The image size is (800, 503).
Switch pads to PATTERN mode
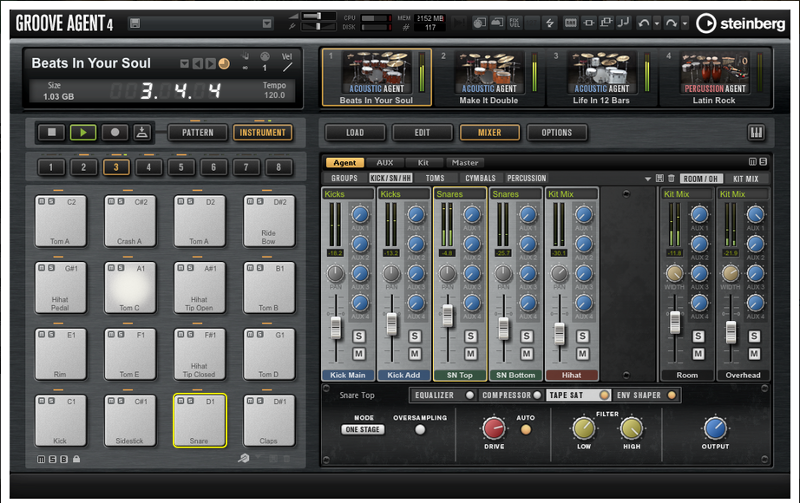(197, 133)
